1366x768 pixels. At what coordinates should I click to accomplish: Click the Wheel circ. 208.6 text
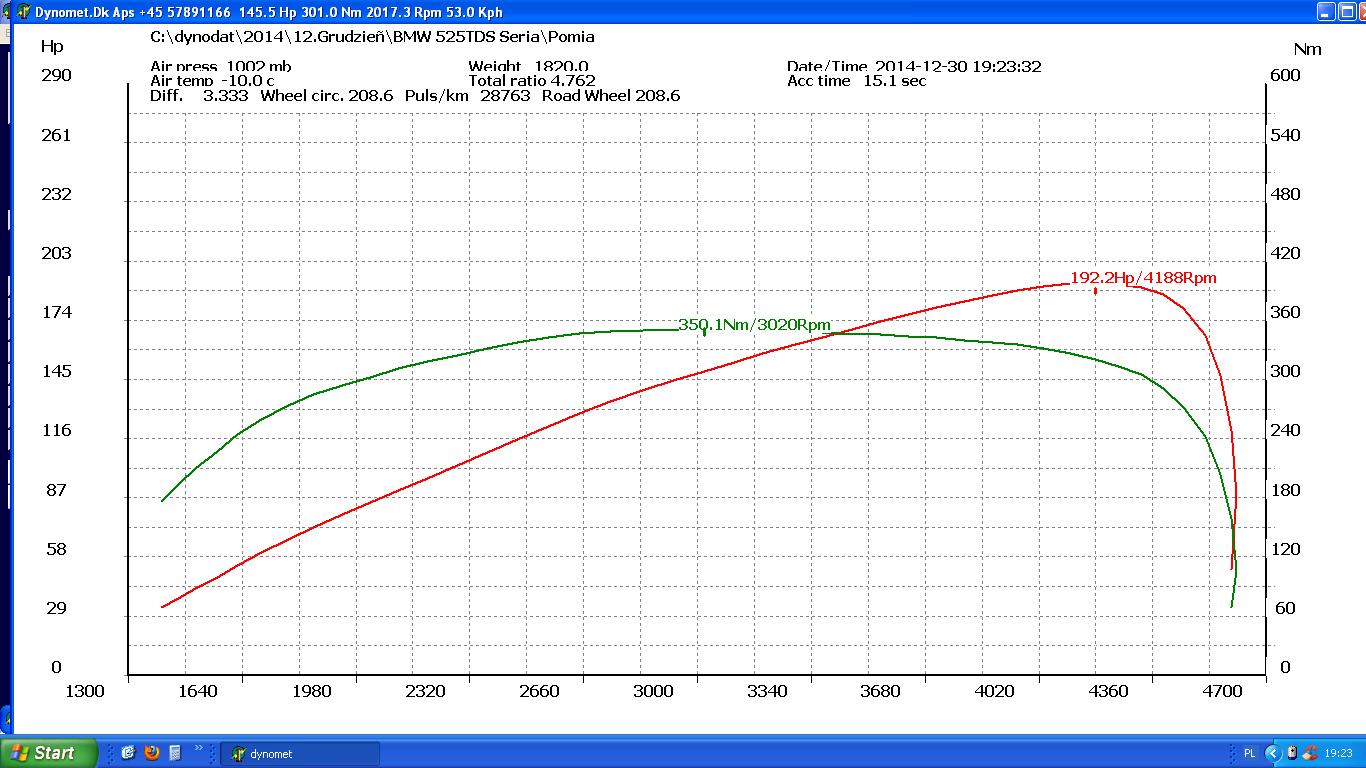pyautogui.click(x=328, y=96)
